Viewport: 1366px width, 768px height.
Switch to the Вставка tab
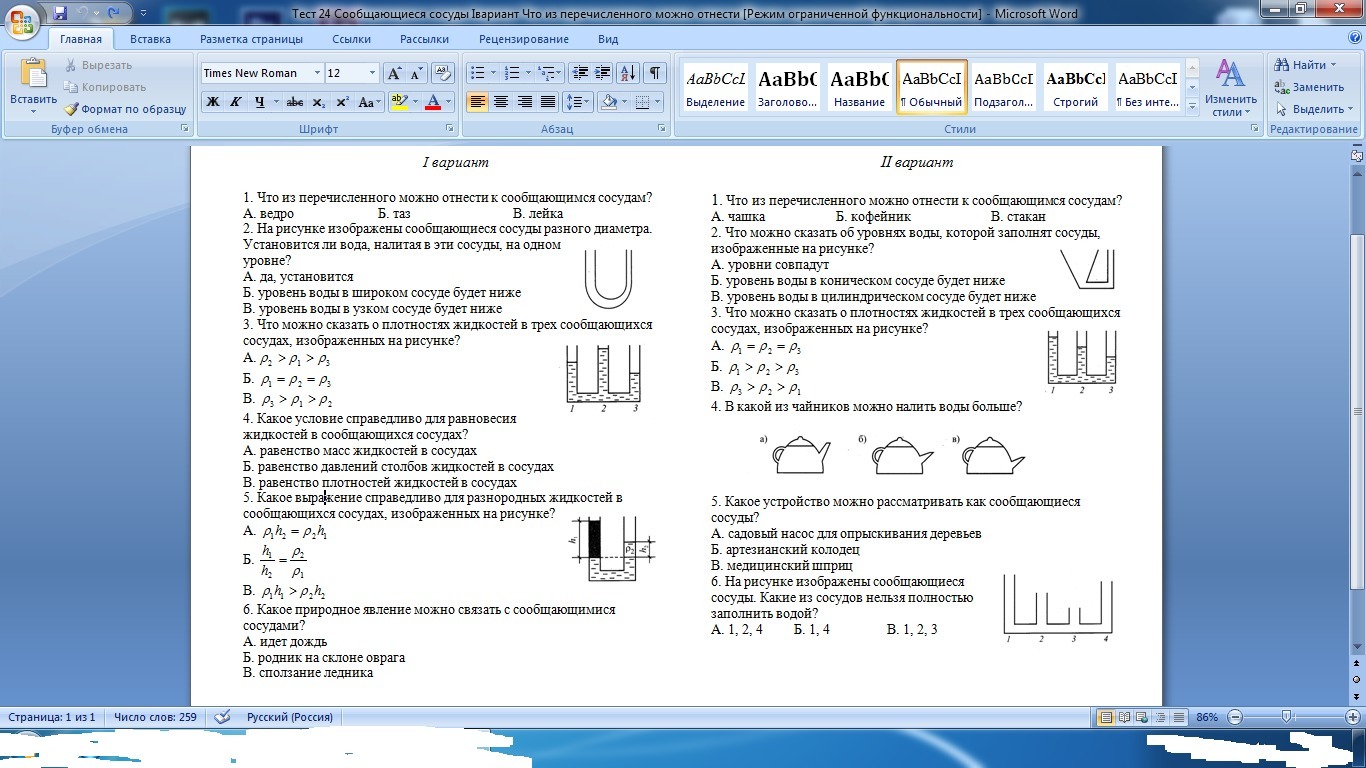[x=150, y=39]
